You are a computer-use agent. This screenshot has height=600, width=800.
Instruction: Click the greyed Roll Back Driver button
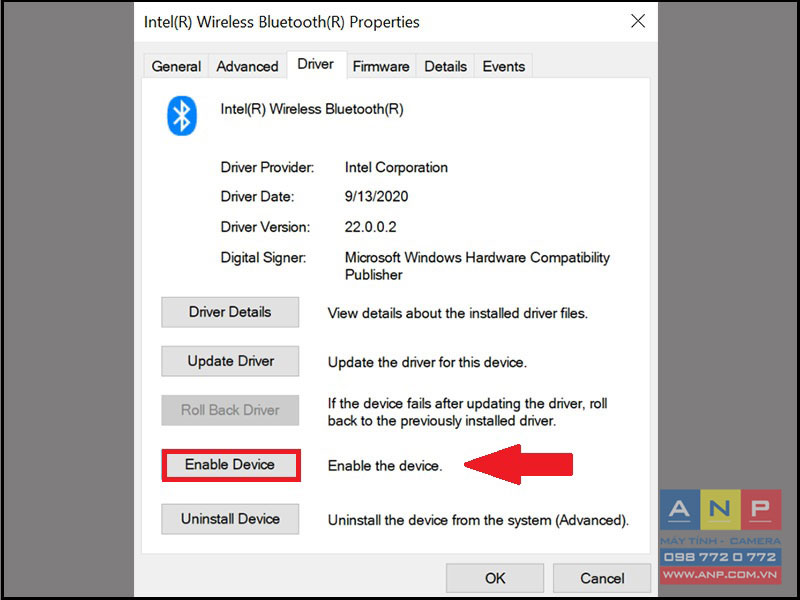230,410
